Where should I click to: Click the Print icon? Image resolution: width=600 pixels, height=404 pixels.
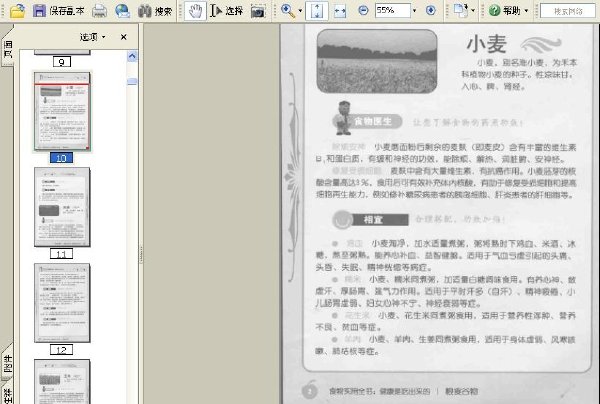tap(99, 11)
